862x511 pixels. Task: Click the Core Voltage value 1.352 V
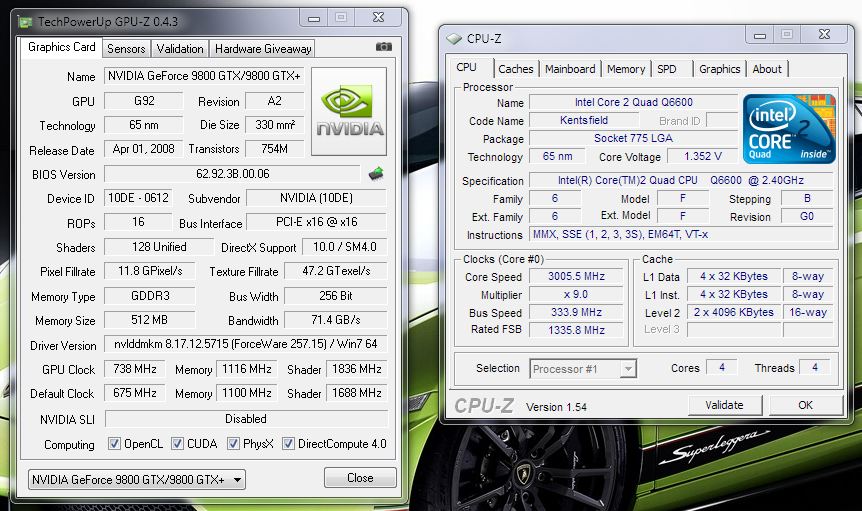pos(703,156)
